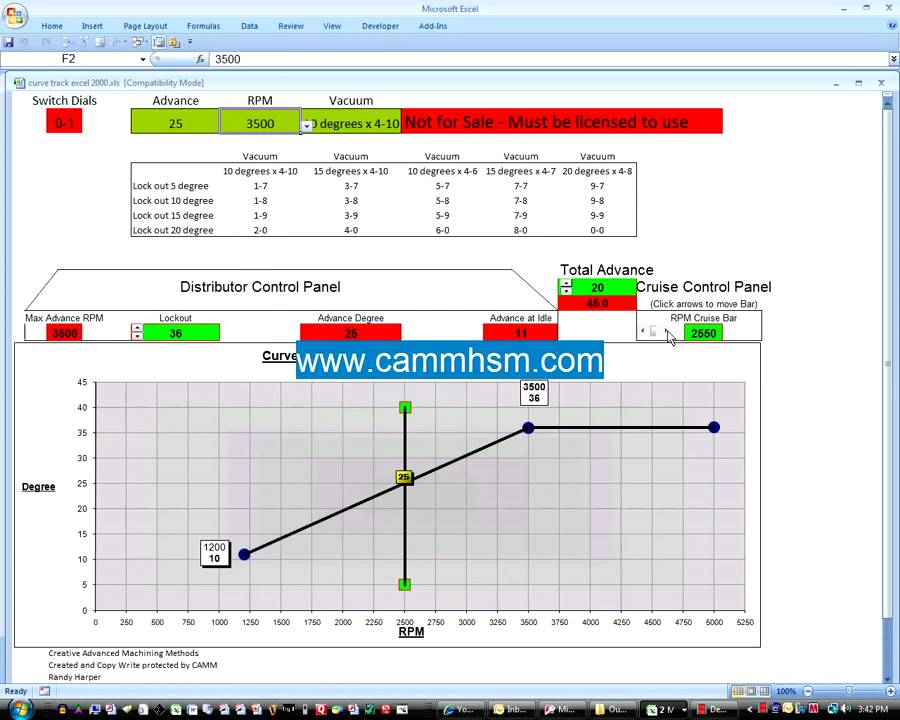Click the Undo arrow in Quick Access toolbar
This screenshot has width=900, height=720.
24,42
